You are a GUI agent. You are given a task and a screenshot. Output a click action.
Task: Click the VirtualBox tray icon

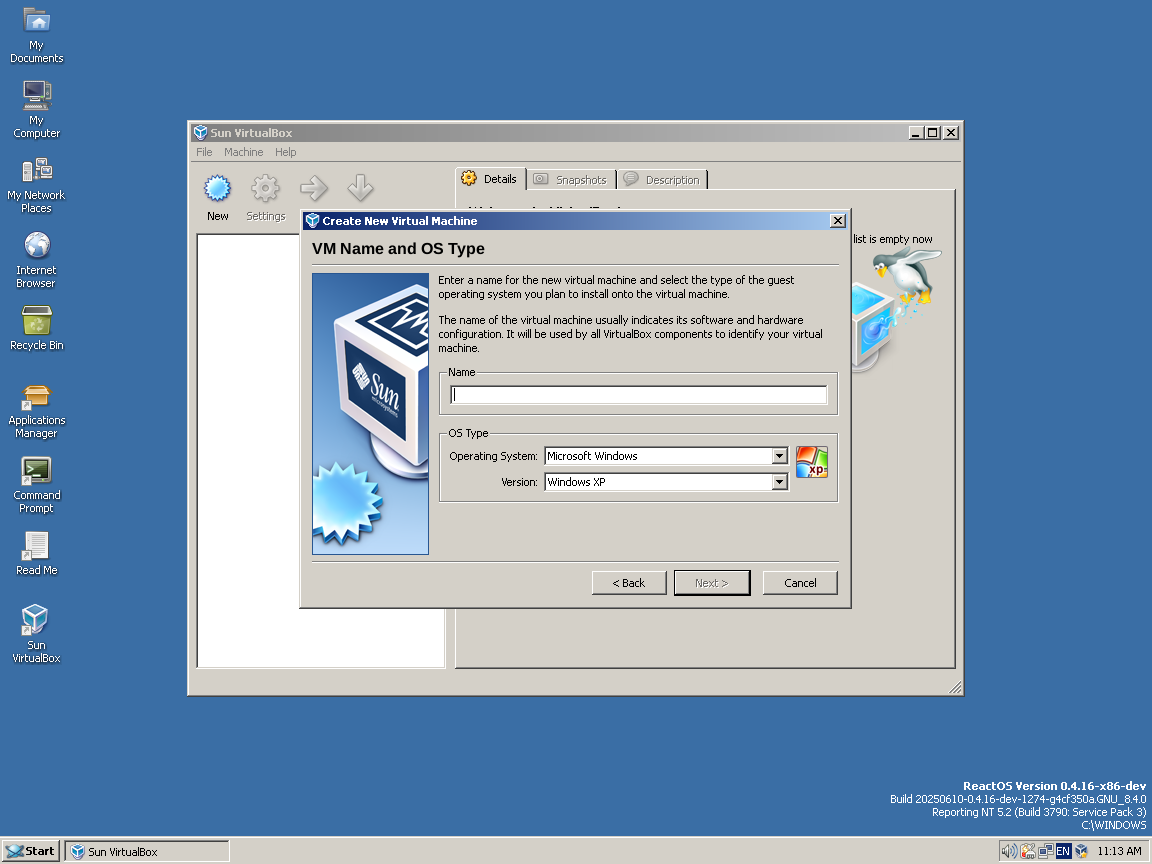tap(1081, 852)
